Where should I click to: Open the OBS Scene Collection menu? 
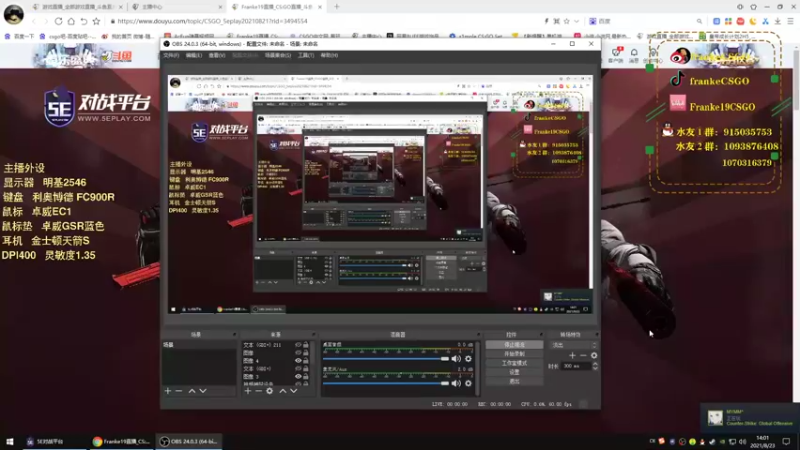(278, 55)
